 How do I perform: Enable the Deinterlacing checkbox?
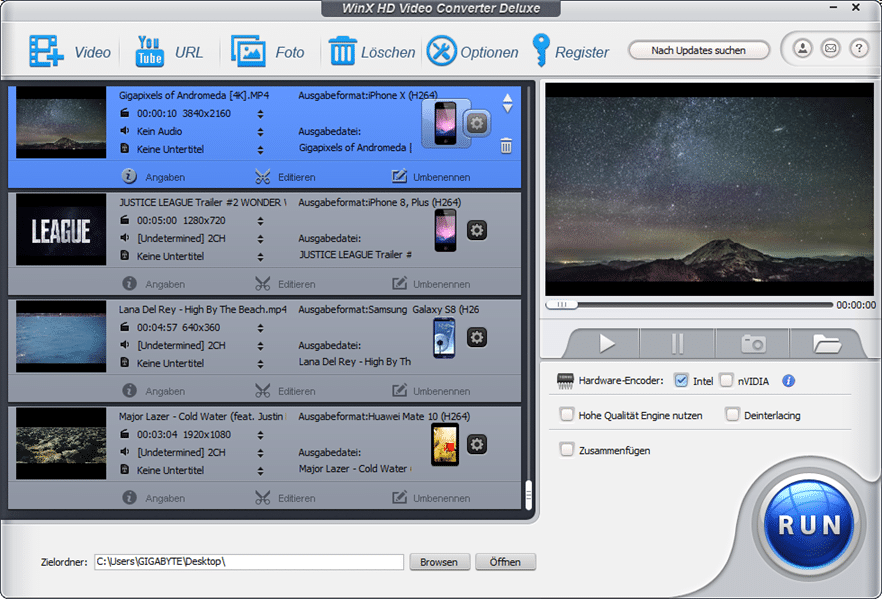click(732, 415)
